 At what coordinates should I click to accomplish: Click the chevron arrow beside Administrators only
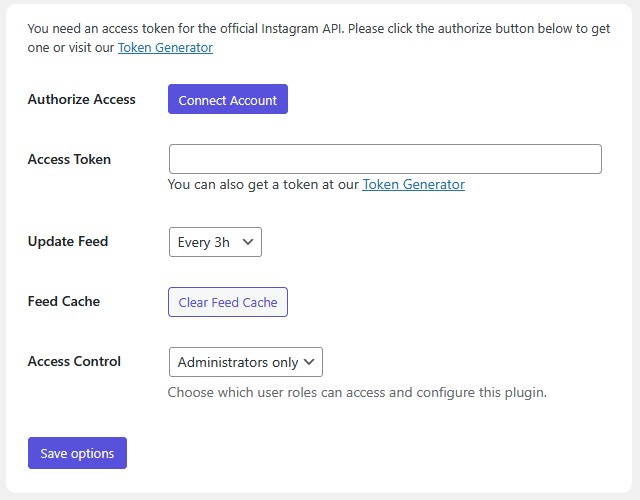coord(309,362)
